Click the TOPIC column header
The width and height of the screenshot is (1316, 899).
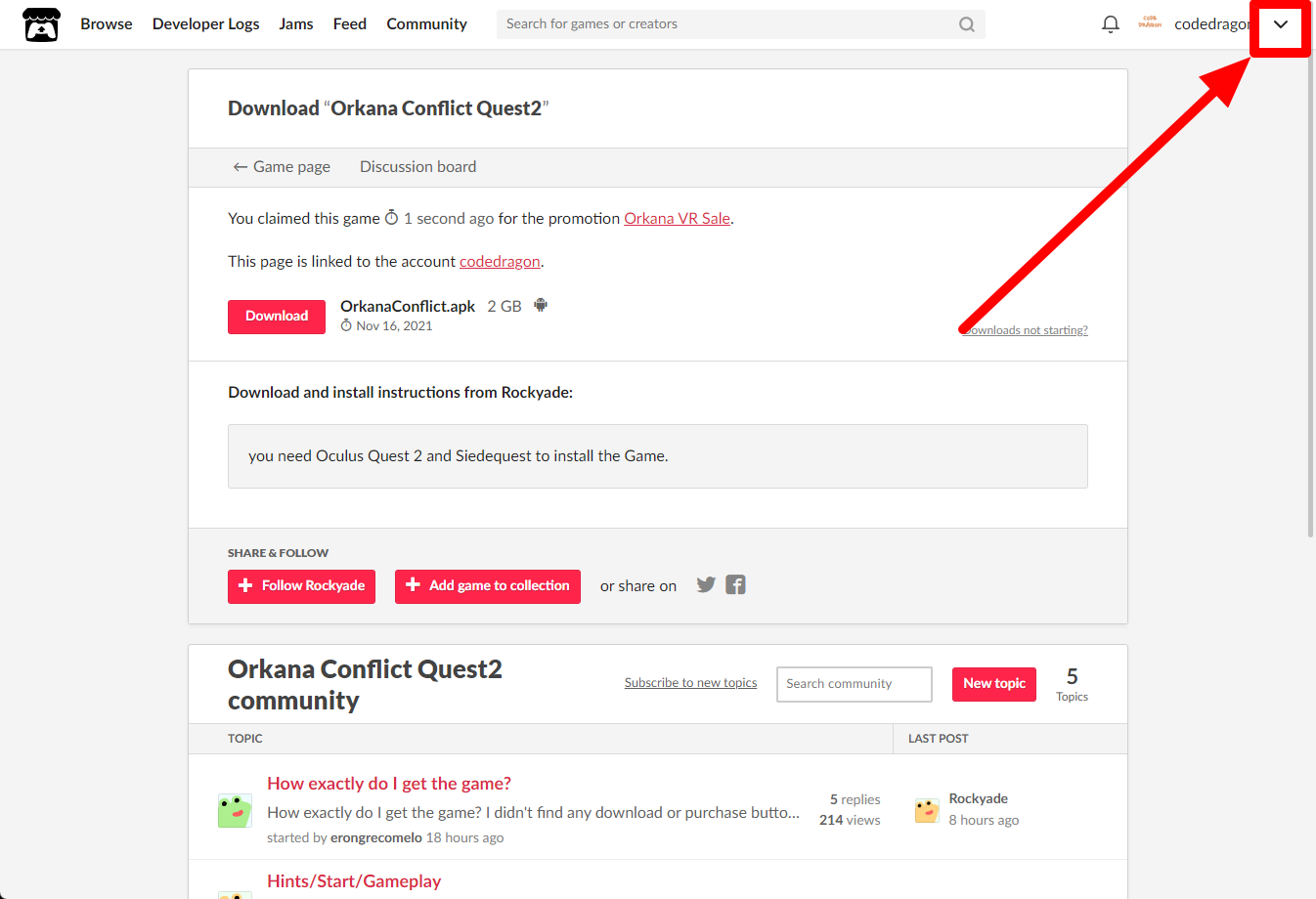245,738
